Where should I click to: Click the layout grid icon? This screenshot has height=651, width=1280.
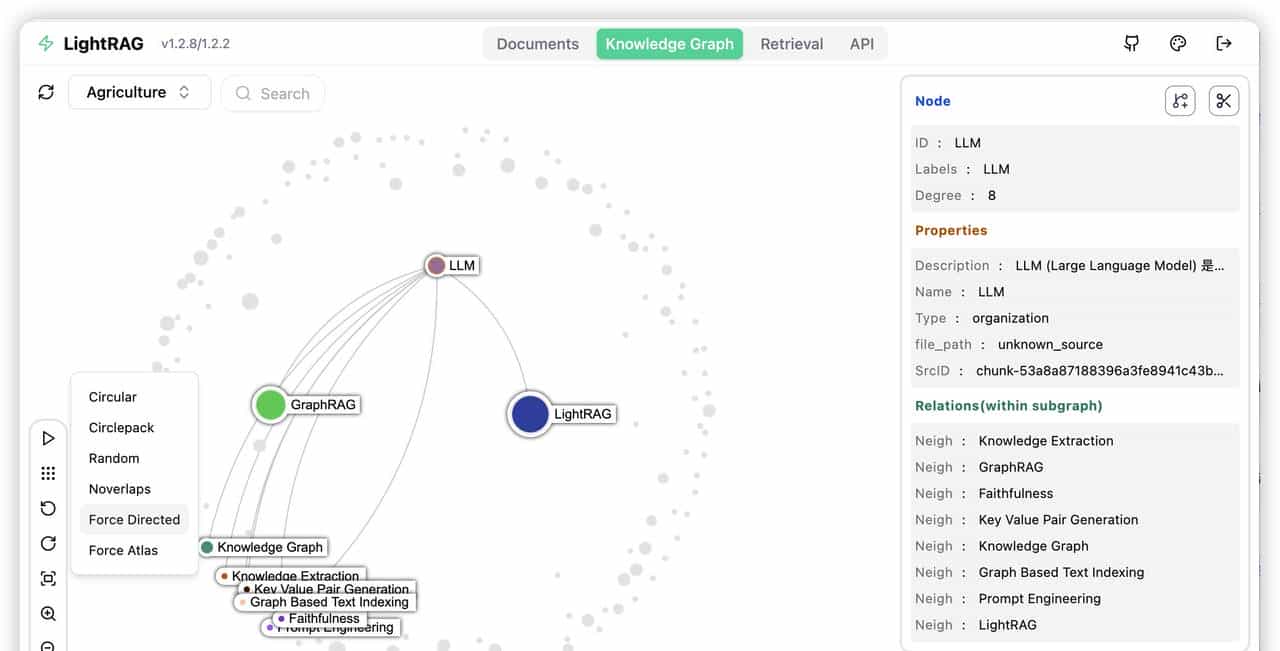48,473
